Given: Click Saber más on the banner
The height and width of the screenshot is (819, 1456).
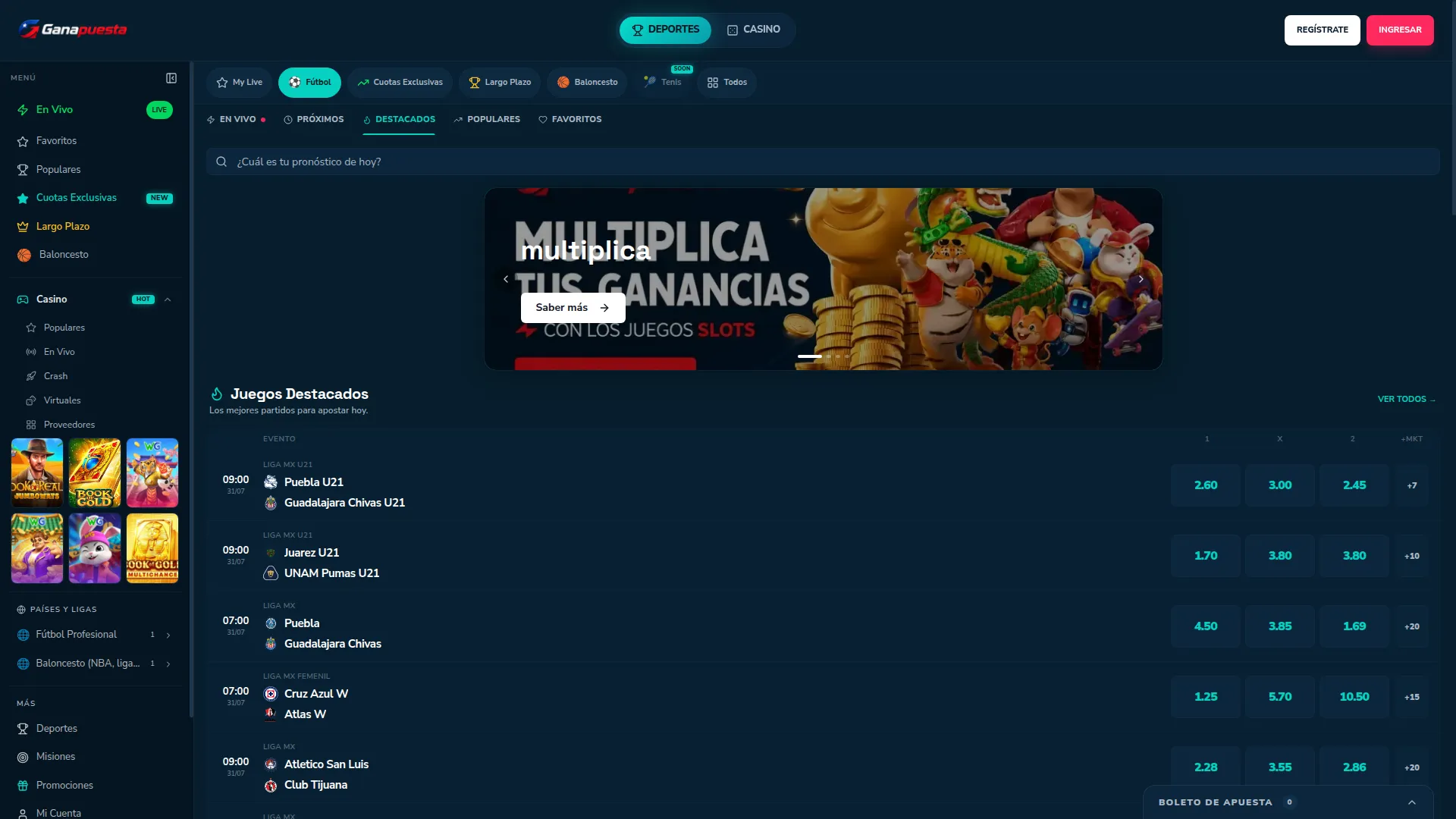Looking at the screenshot, I should [573, 308].
